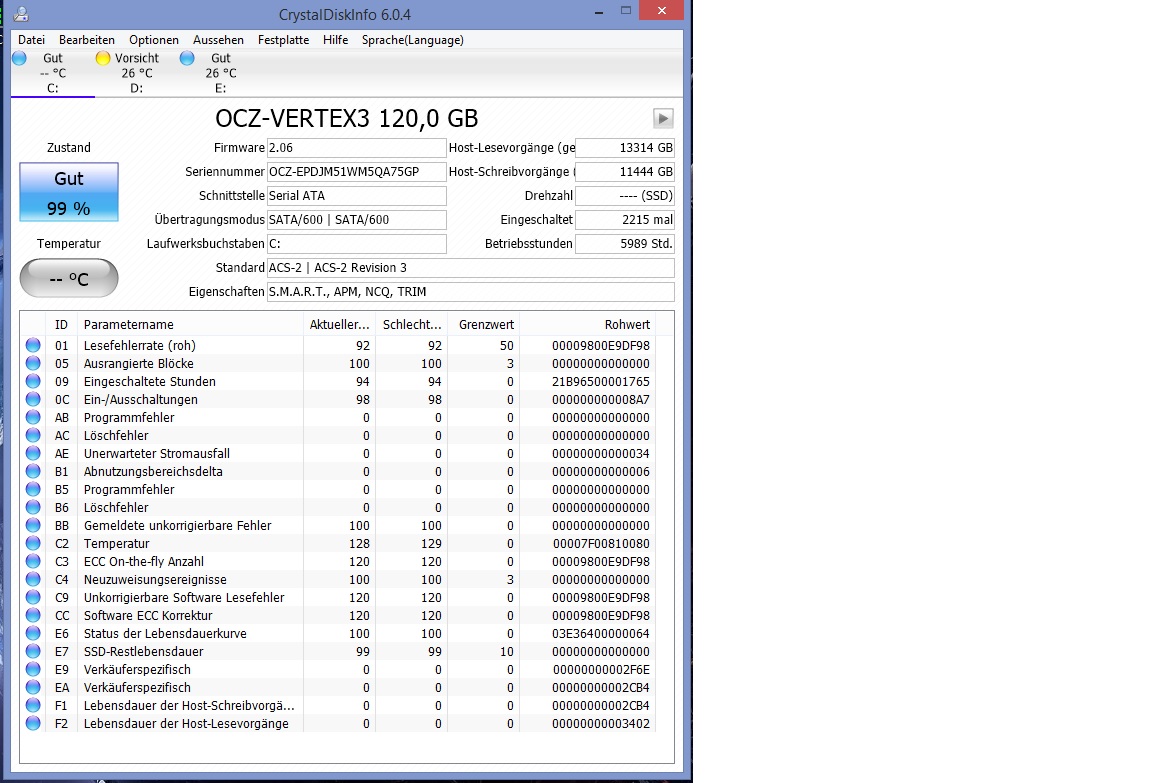
Task: Click the temperature -- °C indicator
Action: pos(68,278)
